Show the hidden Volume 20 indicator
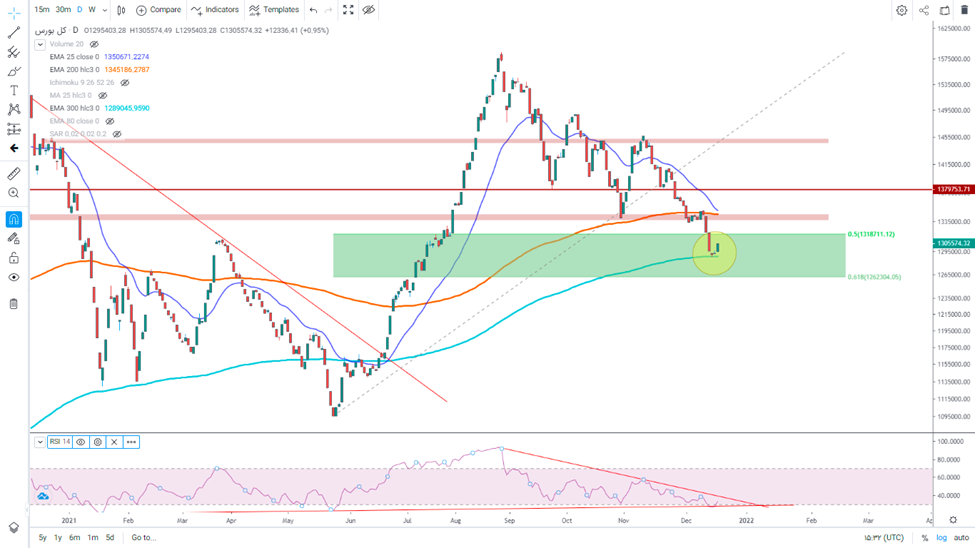The height and width of the screenshot is (548, 975). (x=95, y=45)
